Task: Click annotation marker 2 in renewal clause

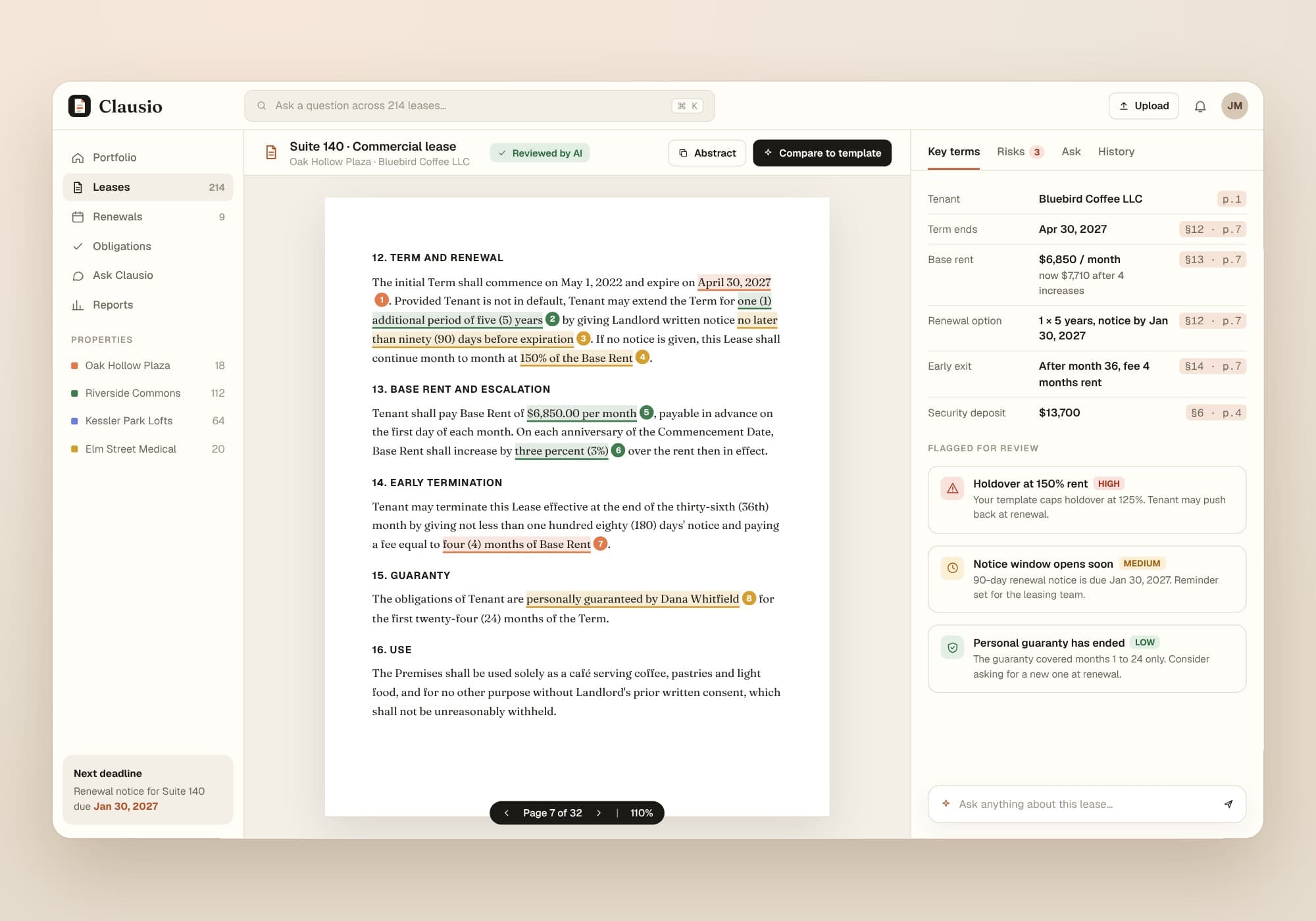Action: pyautogui.click(x=553, y=319)
